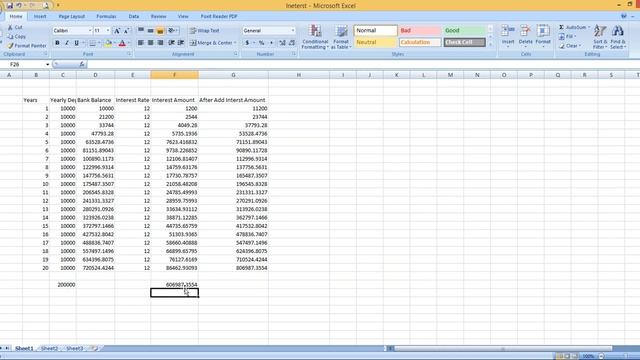The image size is (640, 360).
Task: Apply Calculation cell style
Action: tap(420, 42)
